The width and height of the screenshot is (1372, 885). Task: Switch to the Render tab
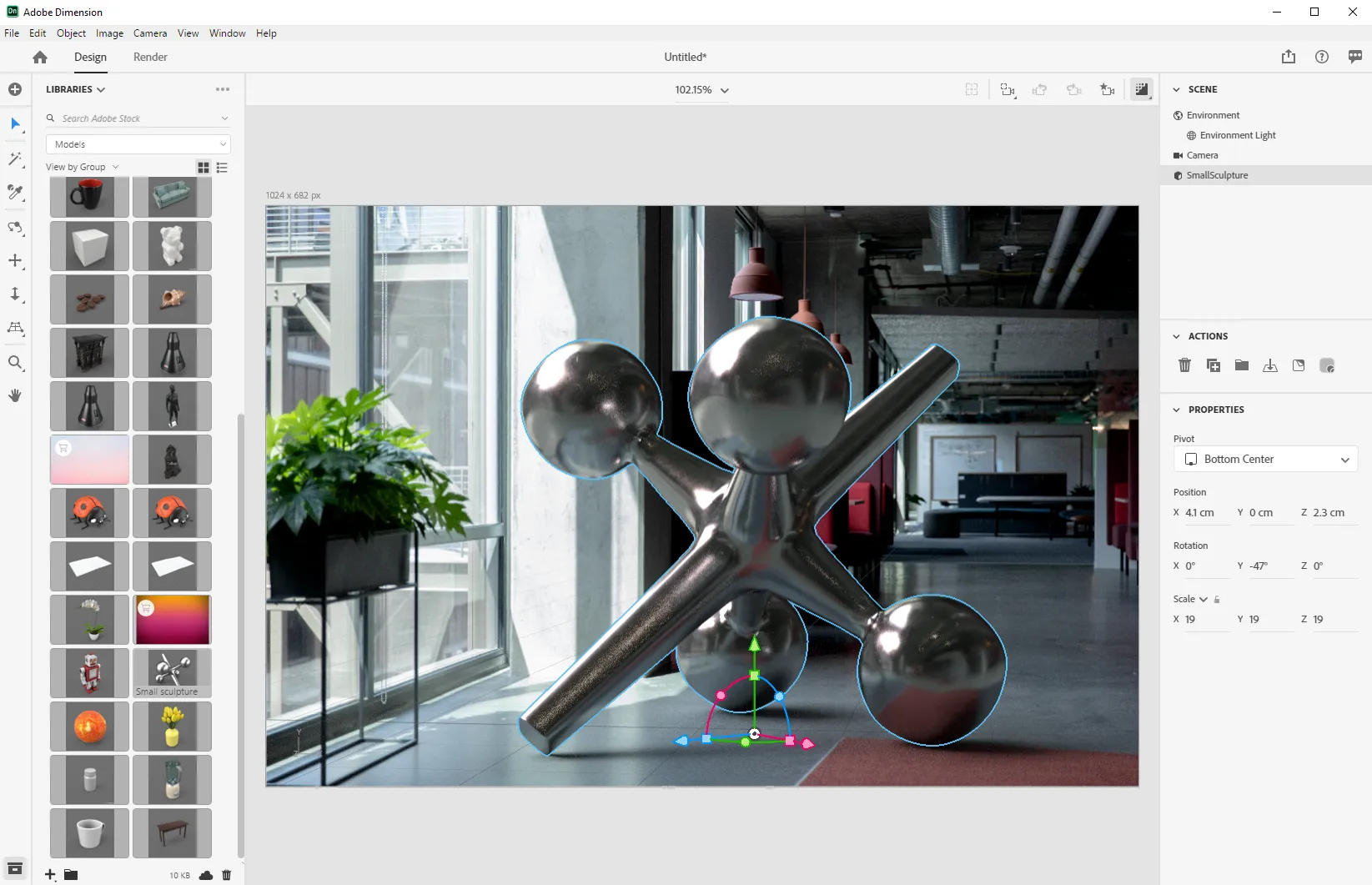pos(150,57)
